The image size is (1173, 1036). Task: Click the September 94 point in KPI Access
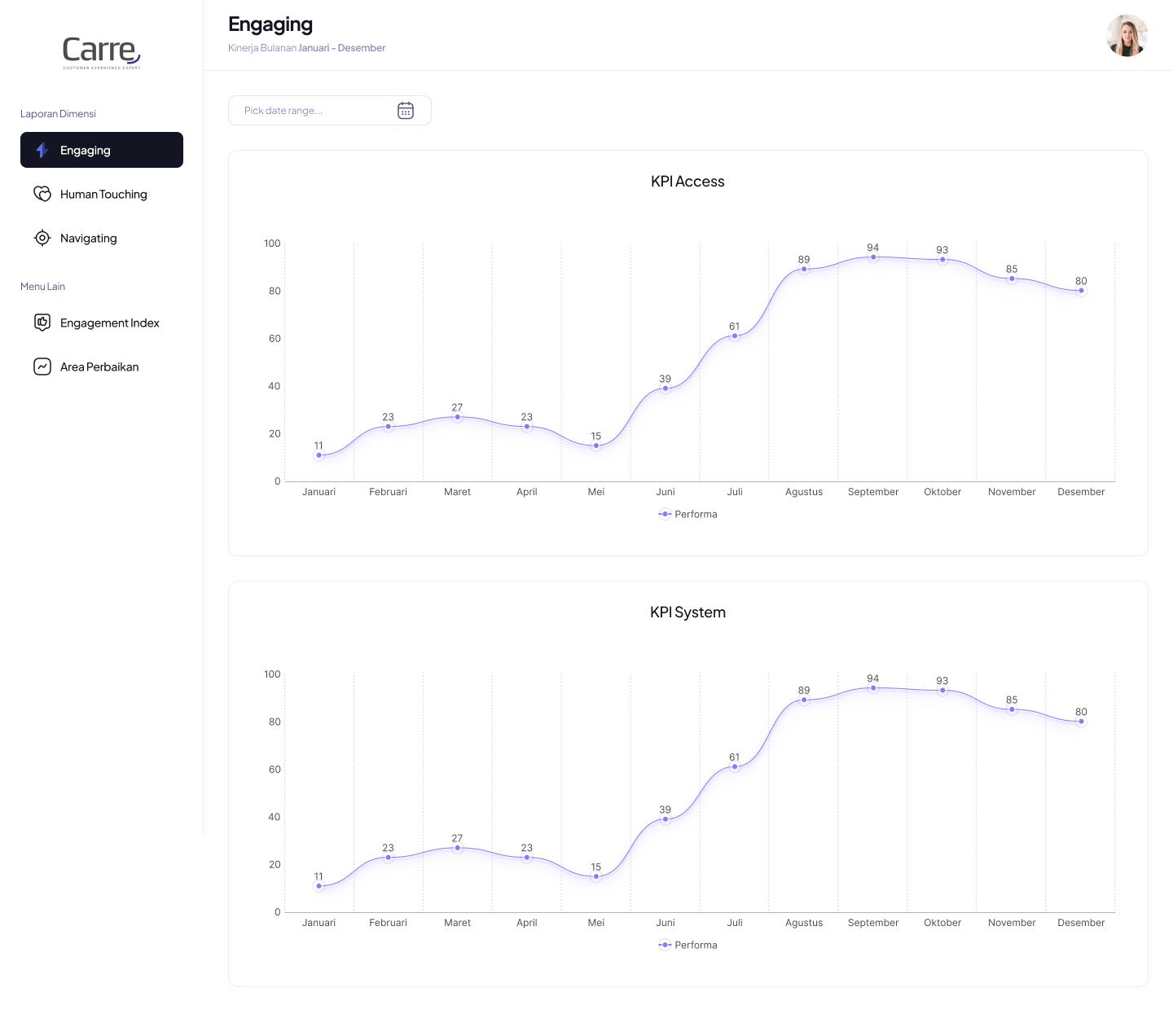(x=873, y=257)
